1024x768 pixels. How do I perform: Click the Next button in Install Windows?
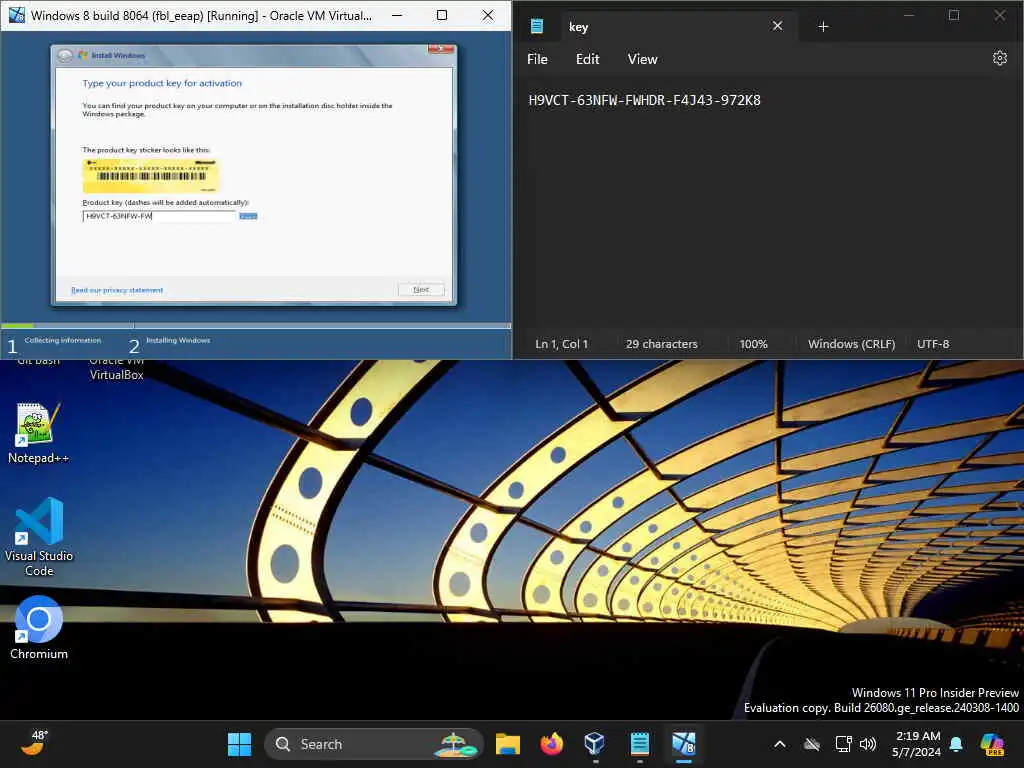click(x=421, y=289)
